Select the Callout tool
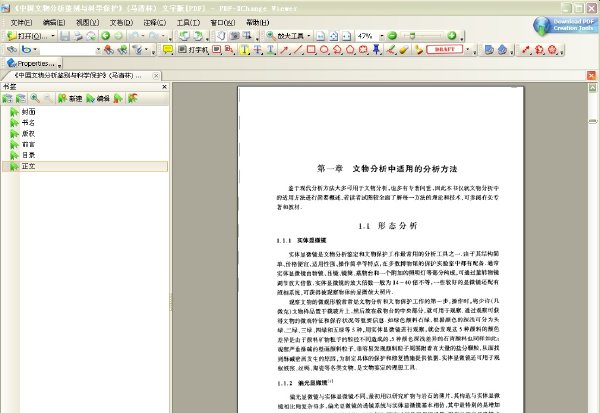 229,50
